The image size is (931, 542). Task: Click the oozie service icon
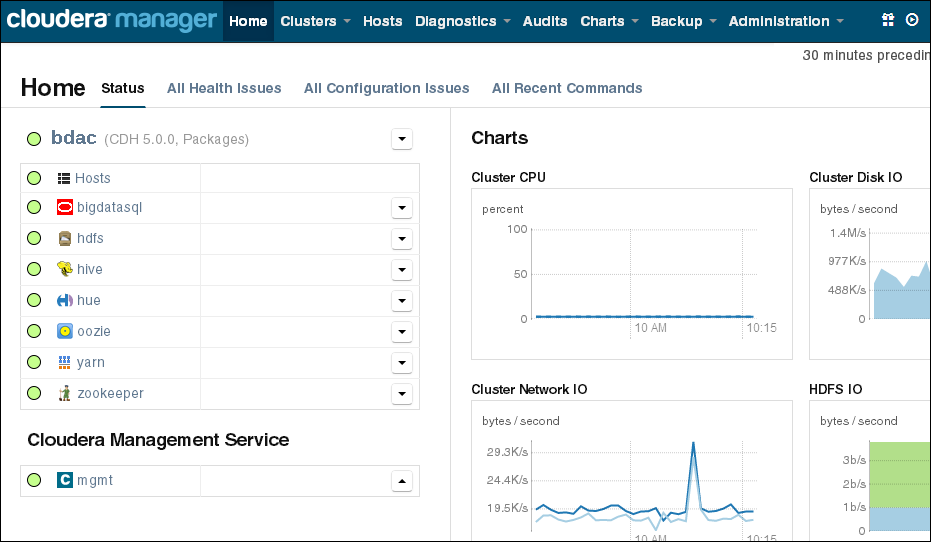pos(65,331)
